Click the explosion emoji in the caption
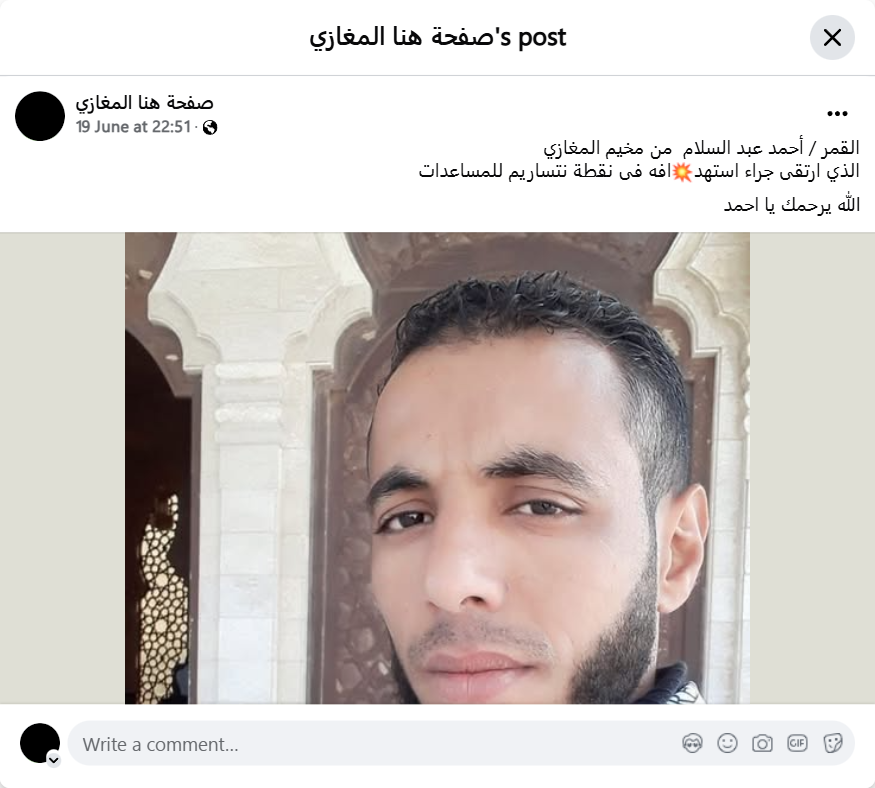 click(682, 172)
